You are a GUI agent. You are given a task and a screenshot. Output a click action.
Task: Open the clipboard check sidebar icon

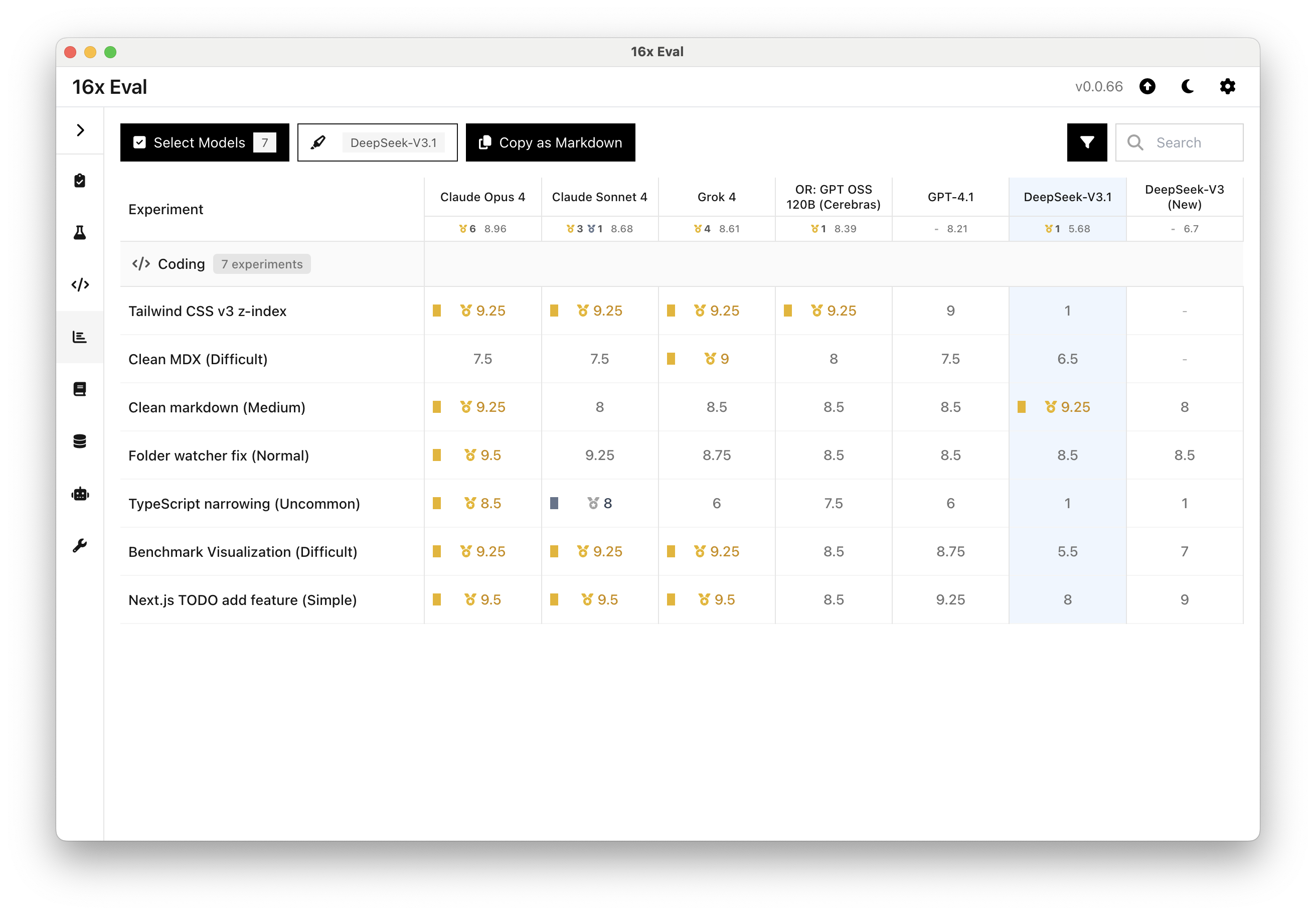pos(80,181)
